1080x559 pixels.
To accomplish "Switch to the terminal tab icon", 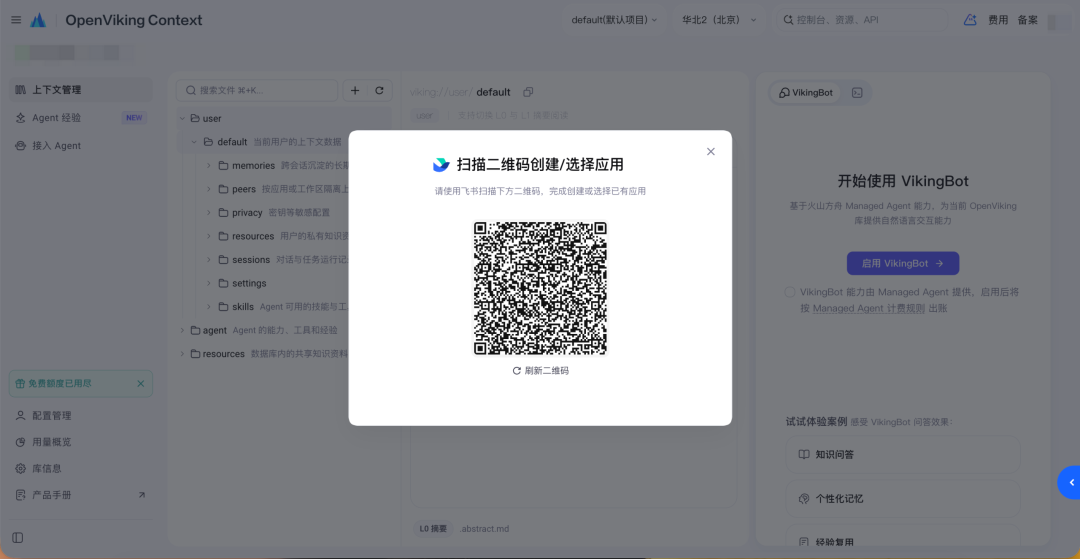I will click(x=857, y=92).
